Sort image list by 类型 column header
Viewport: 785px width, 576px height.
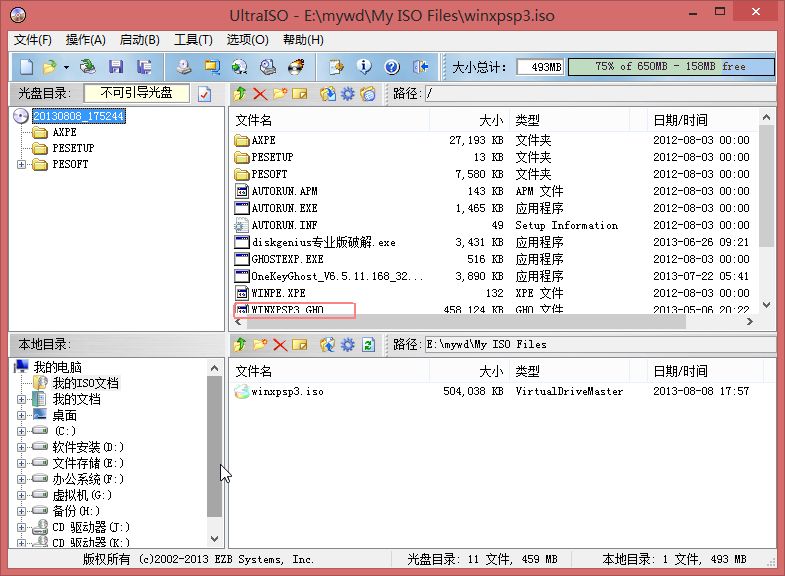569,120
